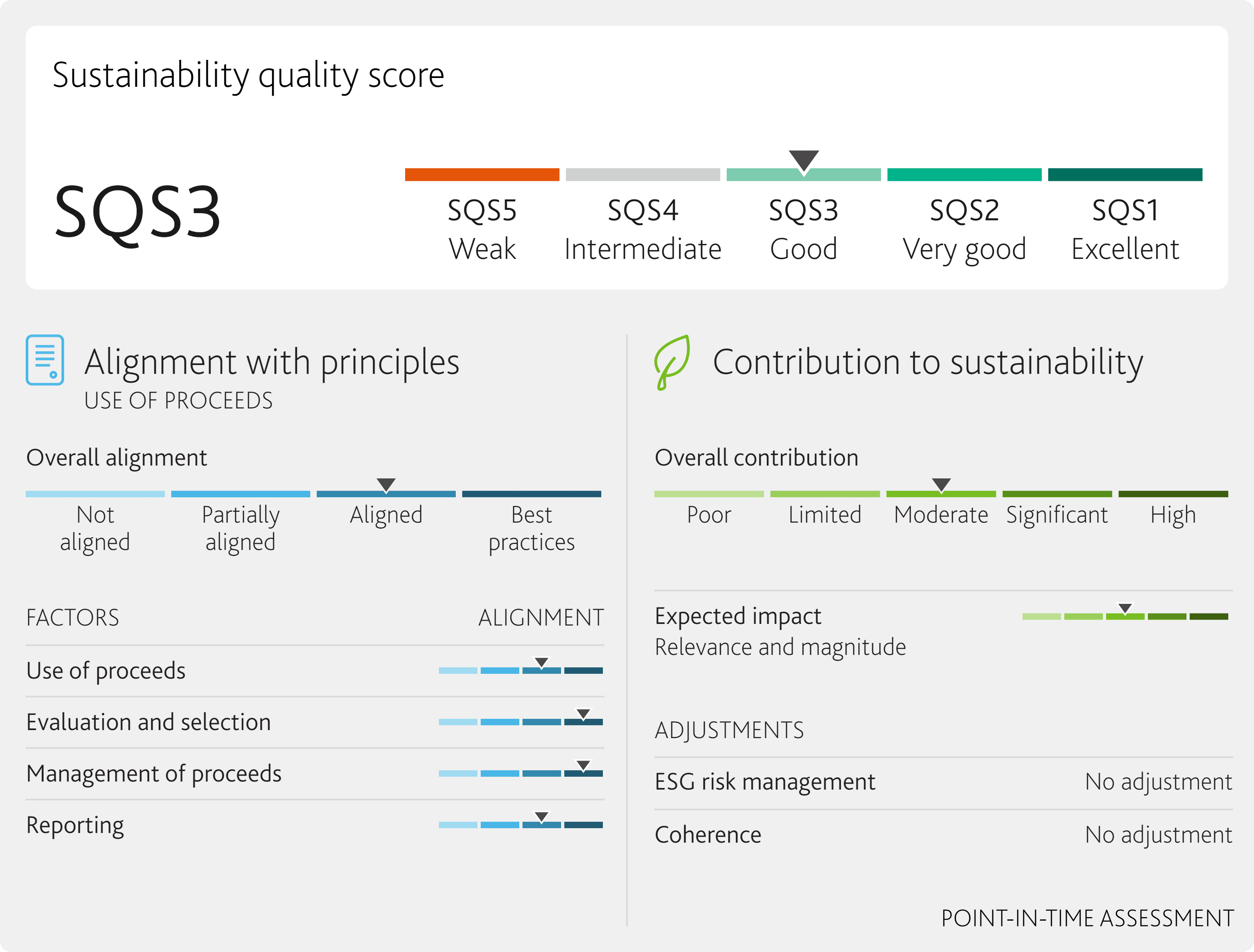This screenshot has width=1254, height=952.
Task: Select the orange SQS5 Weak bar
Action: 482,174
